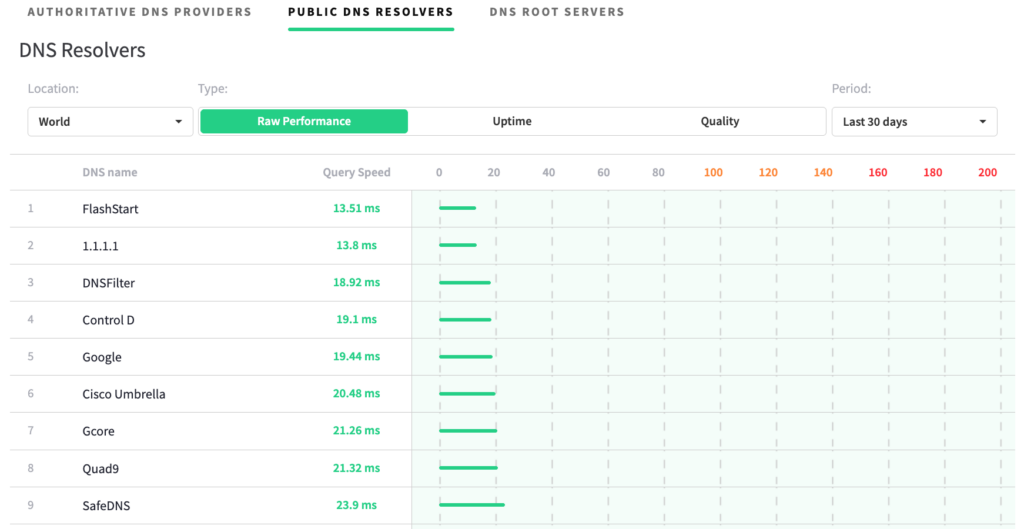
Task: Click the DNS name column header
Action: pyautogui.click(x=110, y=172)
